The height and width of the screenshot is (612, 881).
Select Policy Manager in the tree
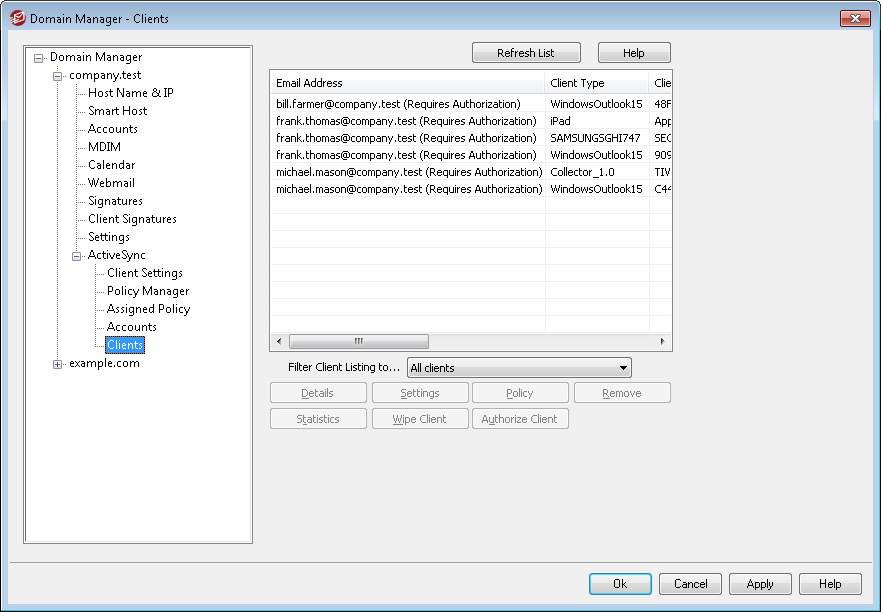[x=147, y=291]
